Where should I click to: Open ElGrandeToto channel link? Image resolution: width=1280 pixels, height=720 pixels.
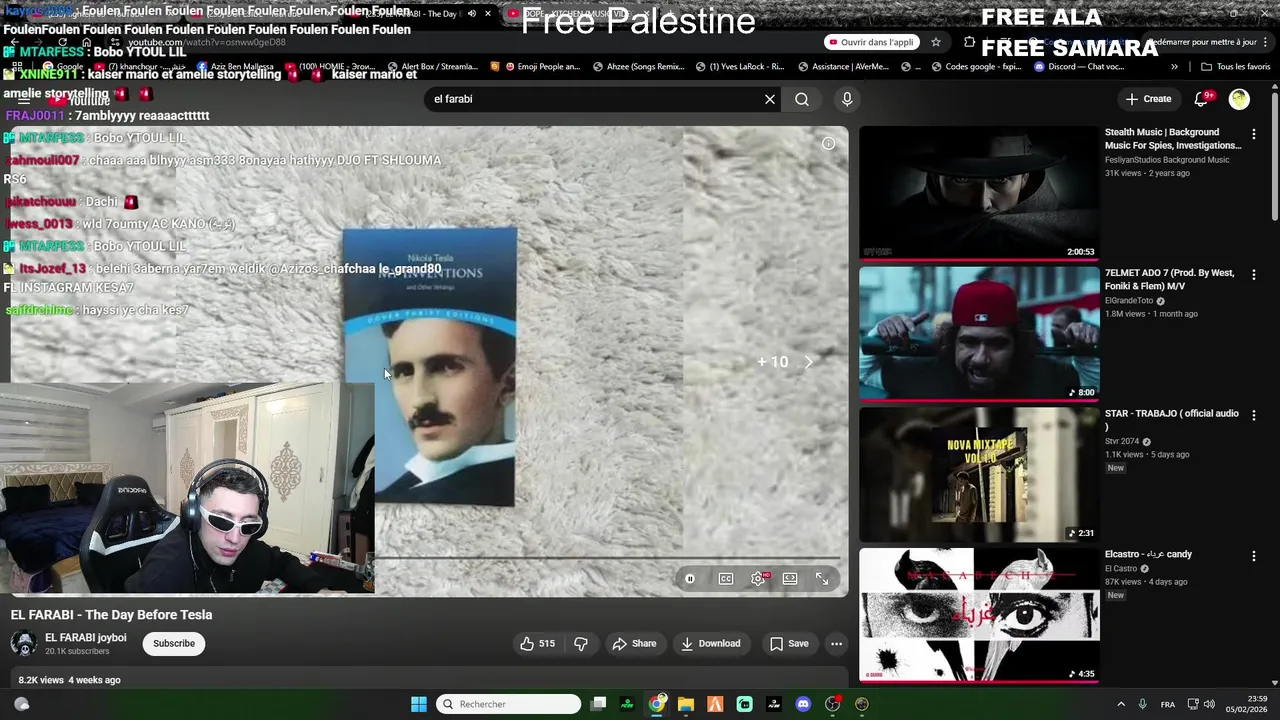(x=1130, y=300)
